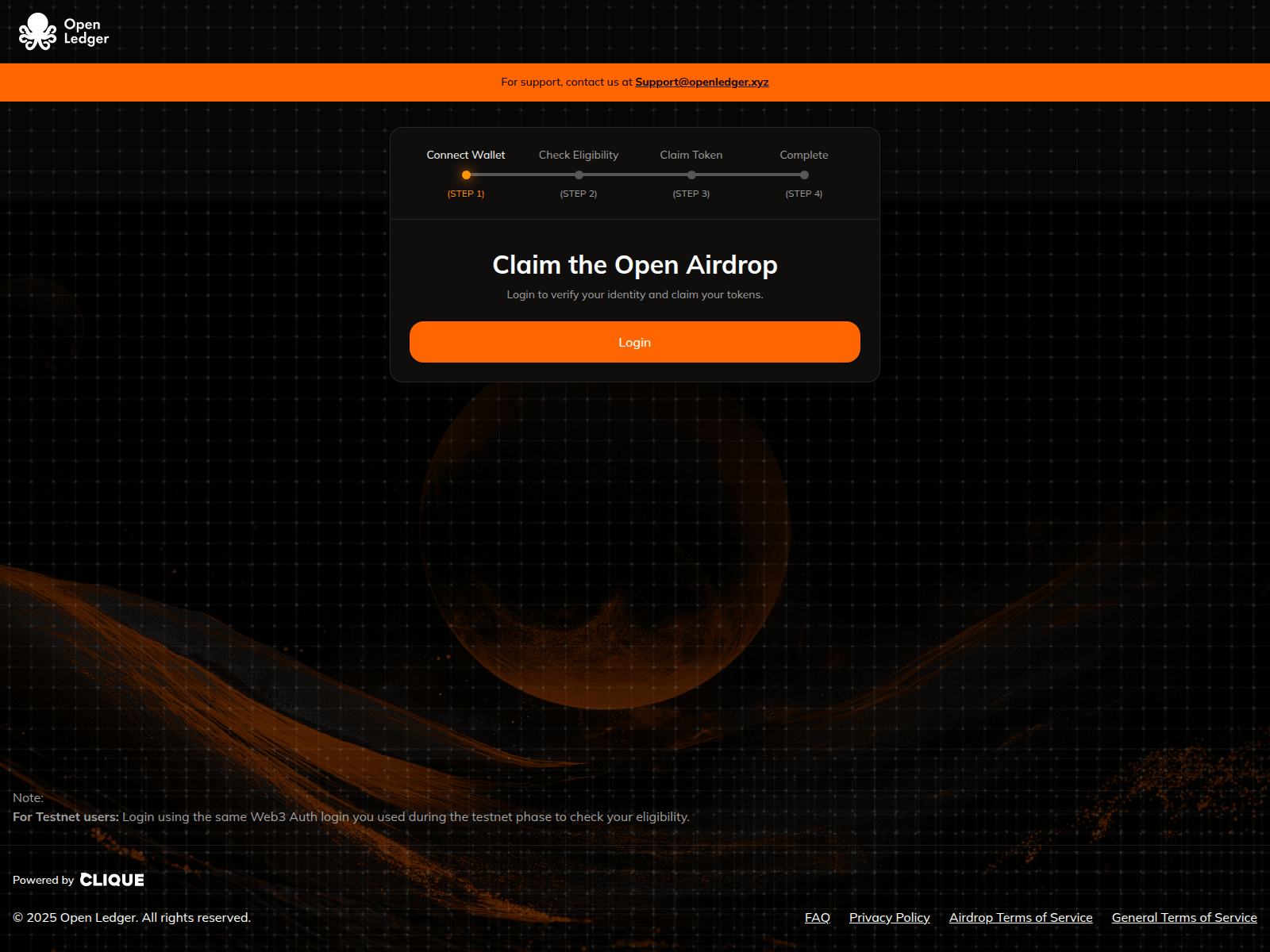1270x952 pixels.
Task: Click the '(STEP 4)' text
Action: 804,194
